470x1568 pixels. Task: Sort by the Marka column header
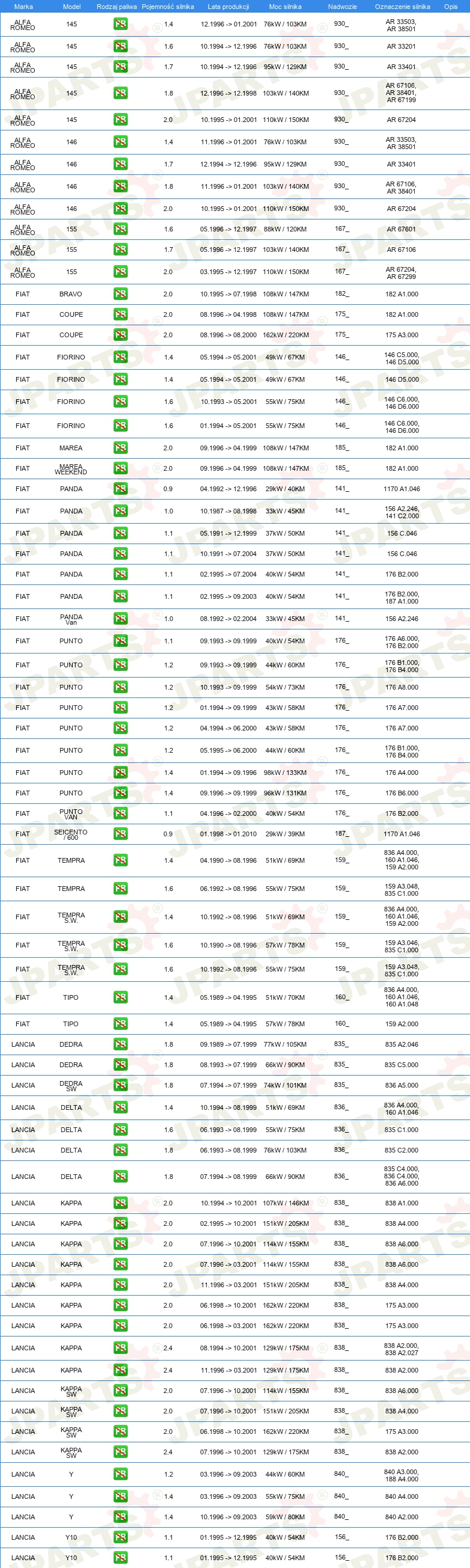point(23,7)
